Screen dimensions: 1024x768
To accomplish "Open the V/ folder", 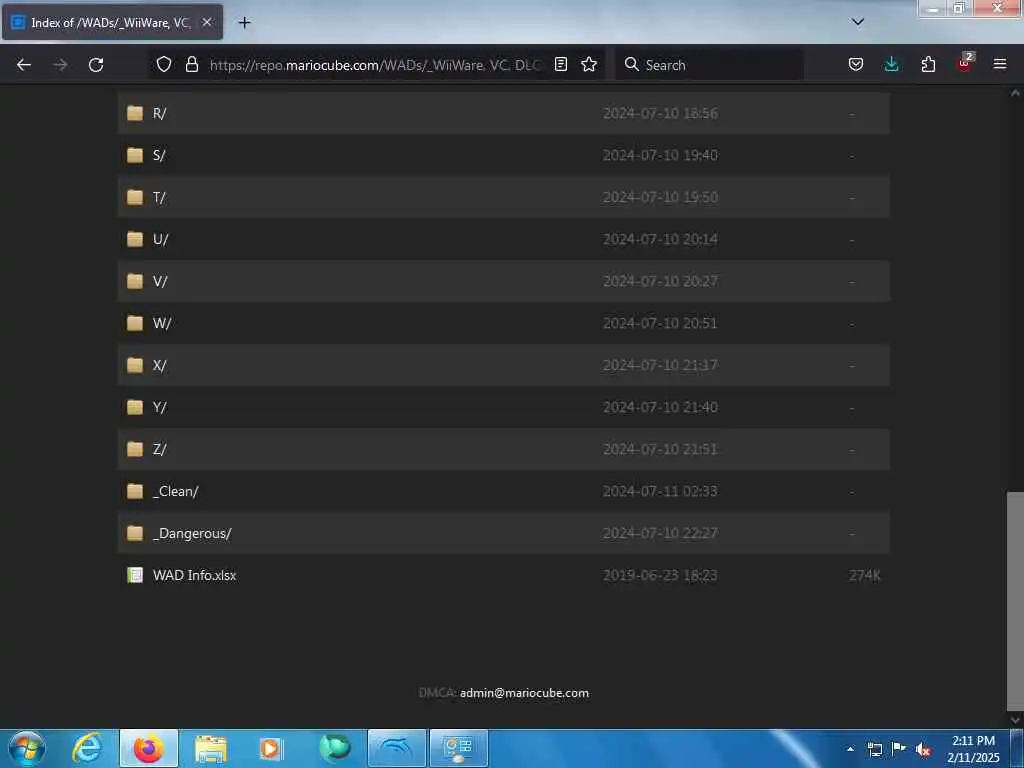I will pyautogui.click(x=160, y=281).
